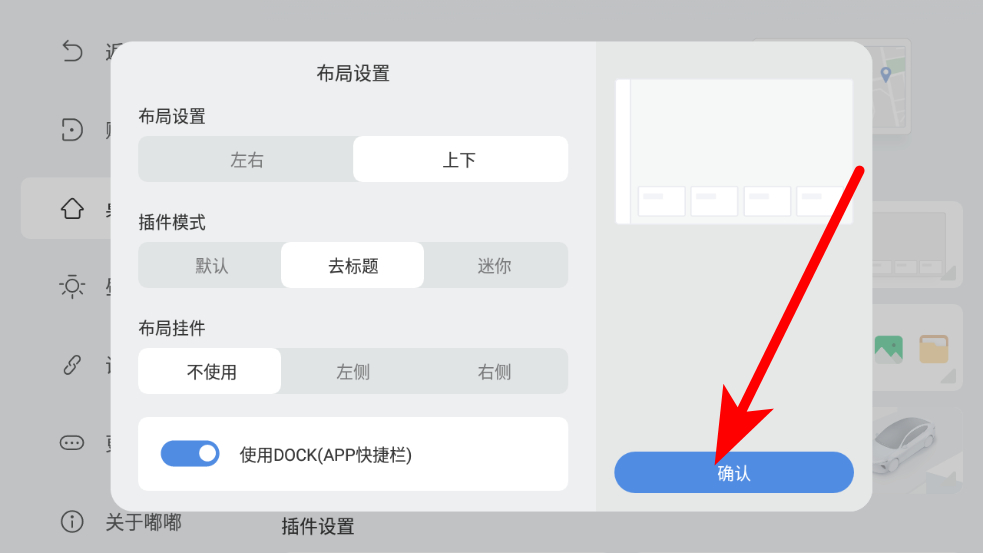Open the link chain icon in sidebar
The height and width of the screenshot is (553, 983).
click(x=72, y=364)
